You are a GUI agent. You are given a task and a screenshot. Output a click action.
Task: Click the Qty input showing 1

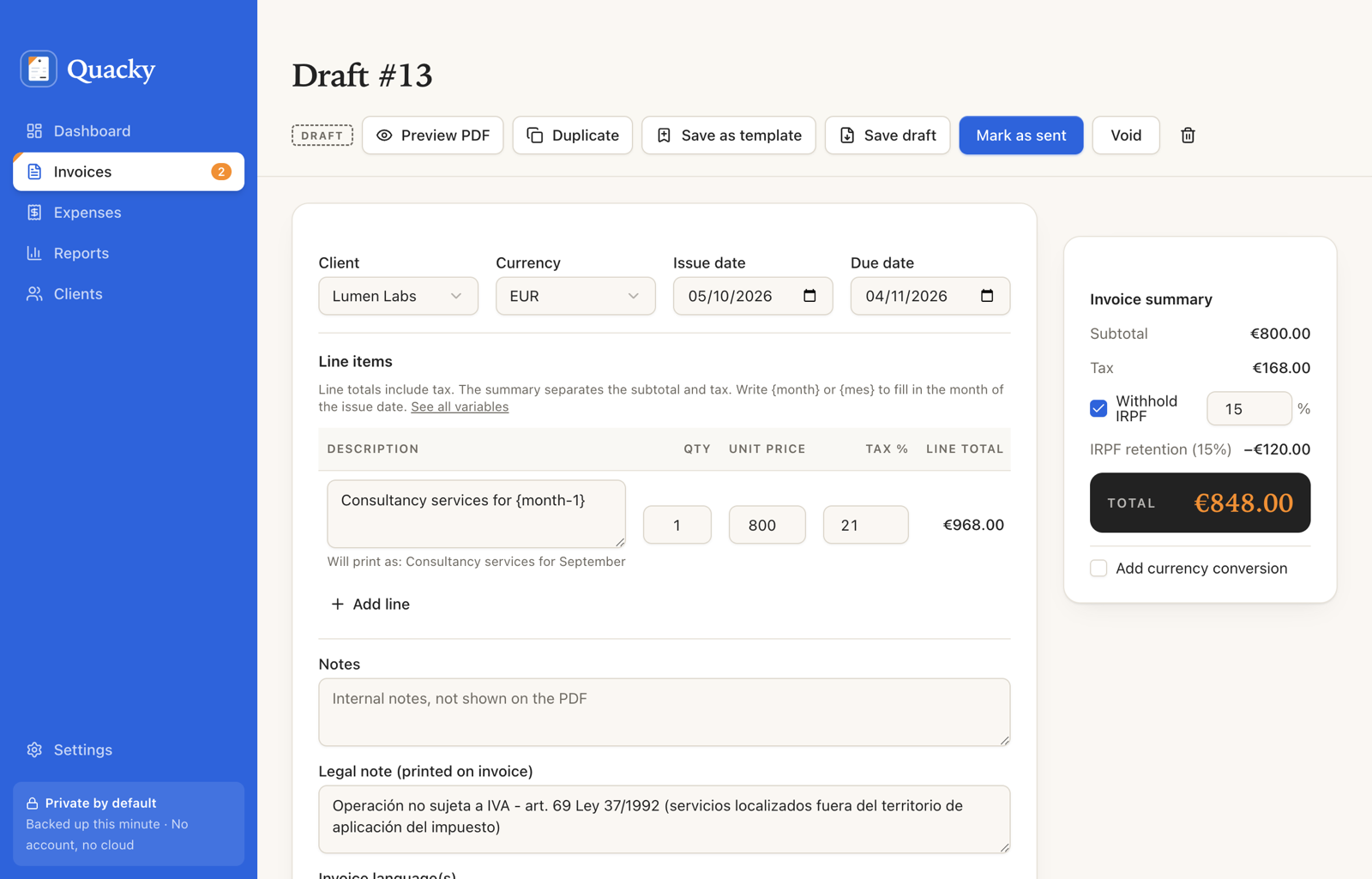point(677,525)
